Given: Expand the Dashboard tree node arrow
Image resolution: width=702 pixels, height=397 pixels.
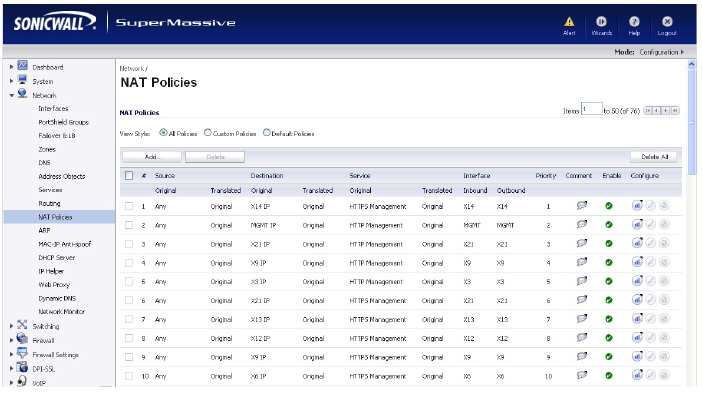Looking at the screenshot, I should (x=12, y=67).
